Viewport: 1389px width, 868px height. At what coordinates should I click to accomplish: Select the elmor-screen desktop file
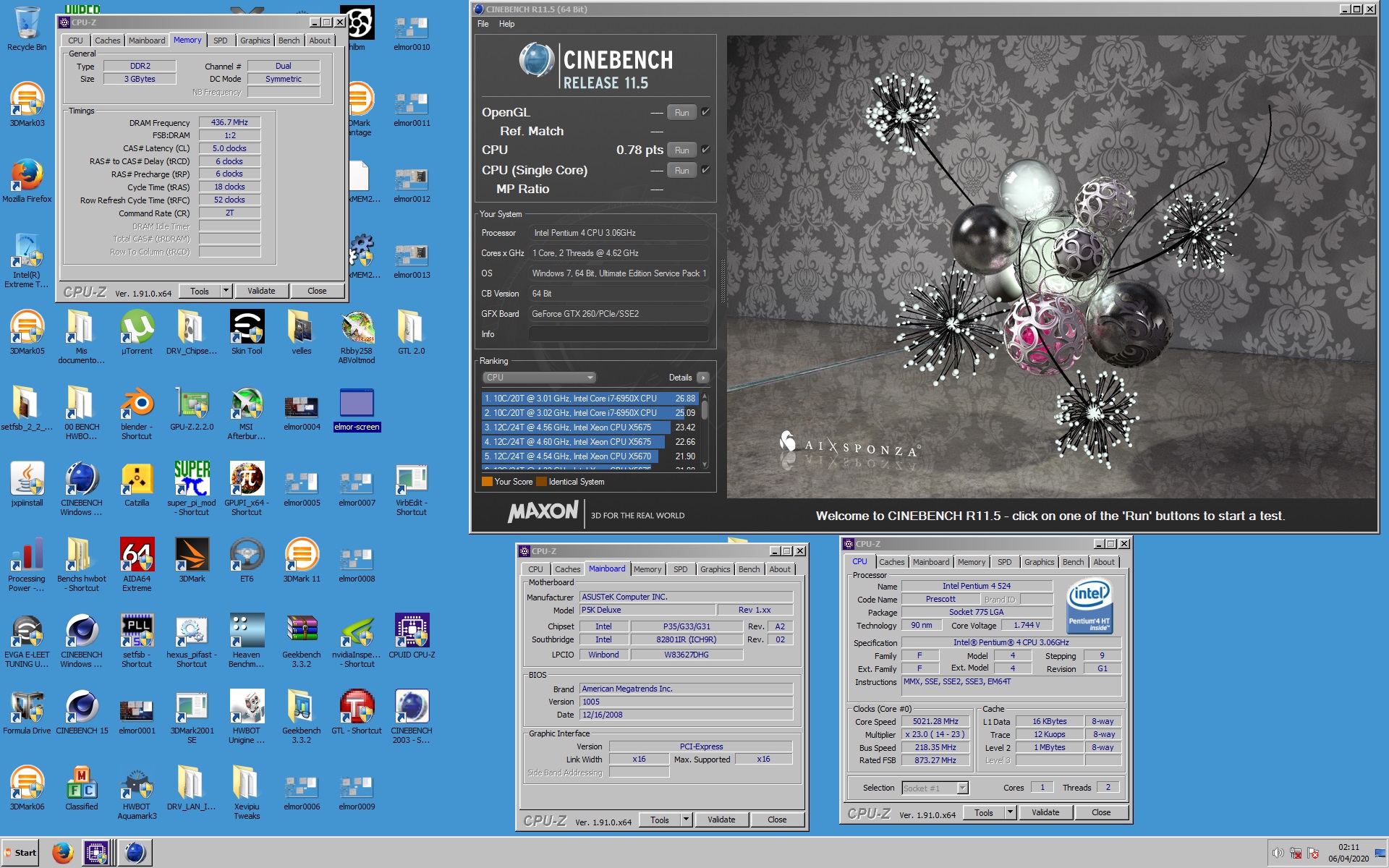click(357, 410)
